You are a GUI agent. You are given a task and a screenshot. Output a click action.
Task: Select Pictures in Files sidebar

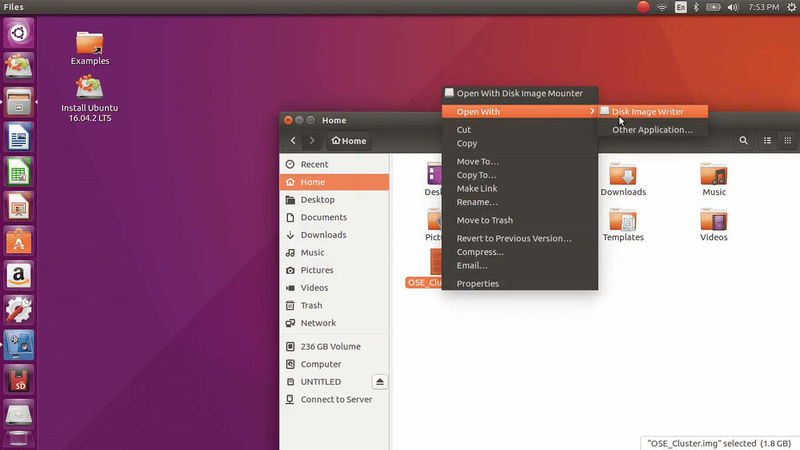coord(334,270)
